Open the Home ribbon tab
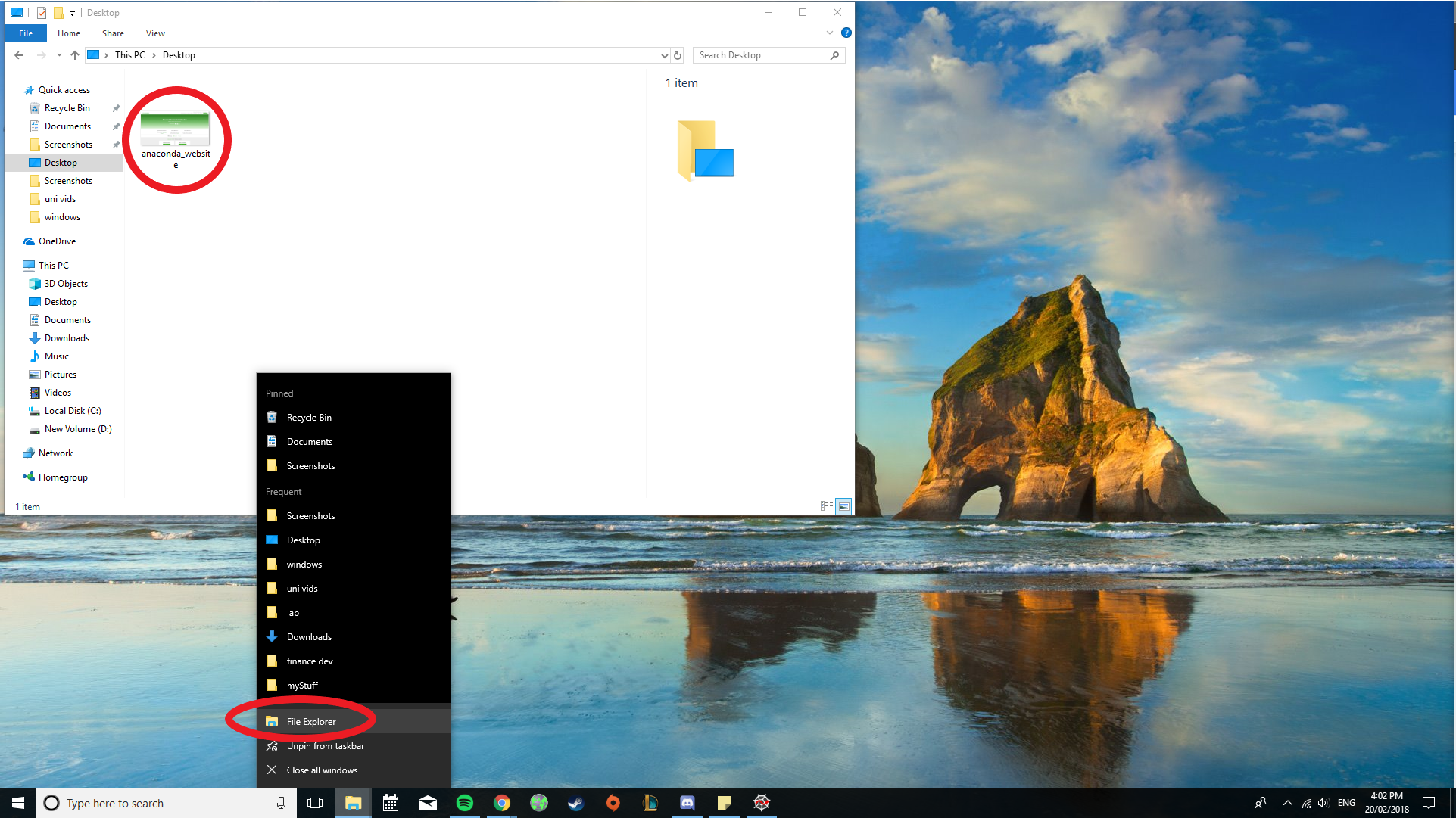 click(x=69, y=33)
